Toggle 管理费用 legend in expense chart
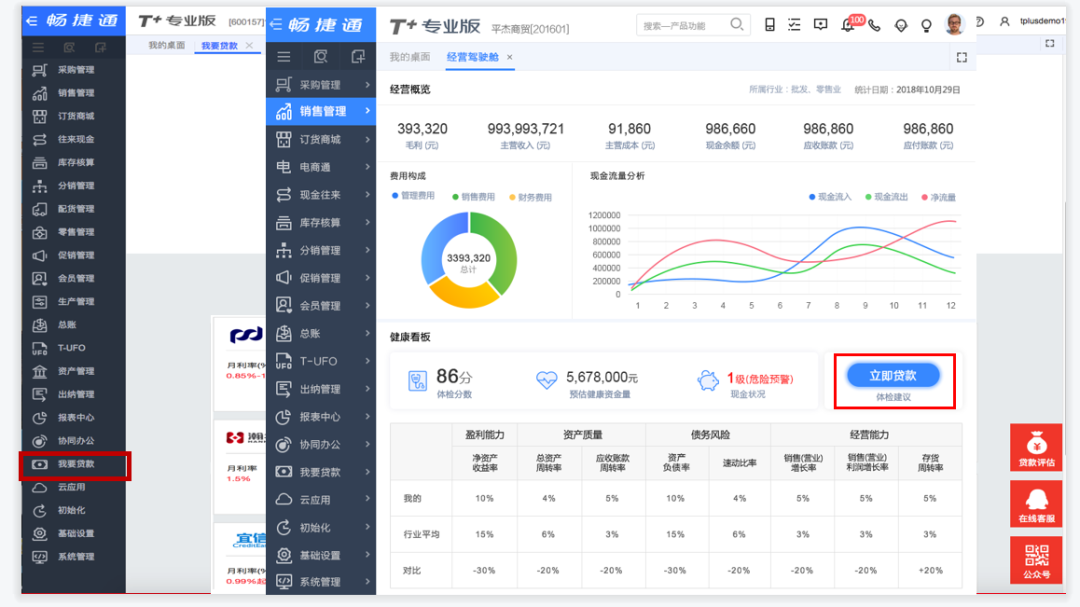The image size is (1080, 607). [x=413, y=196]
